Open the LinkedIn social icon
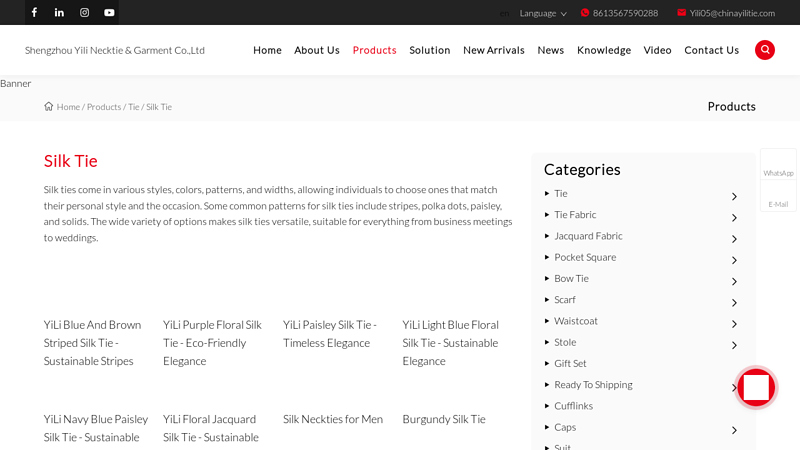800x450 pixels. 59,13
